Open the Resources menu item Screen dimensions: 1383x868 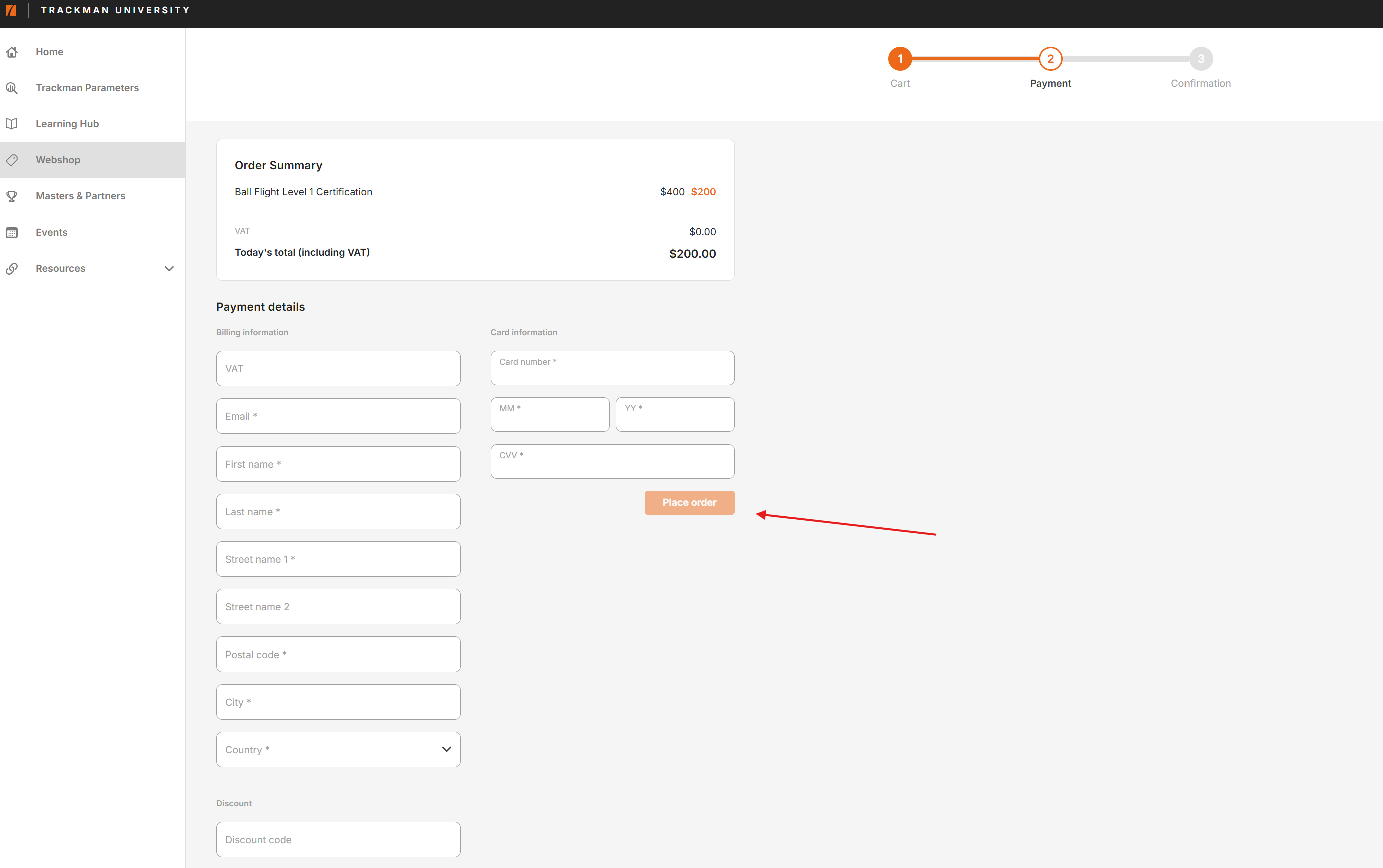92,269
